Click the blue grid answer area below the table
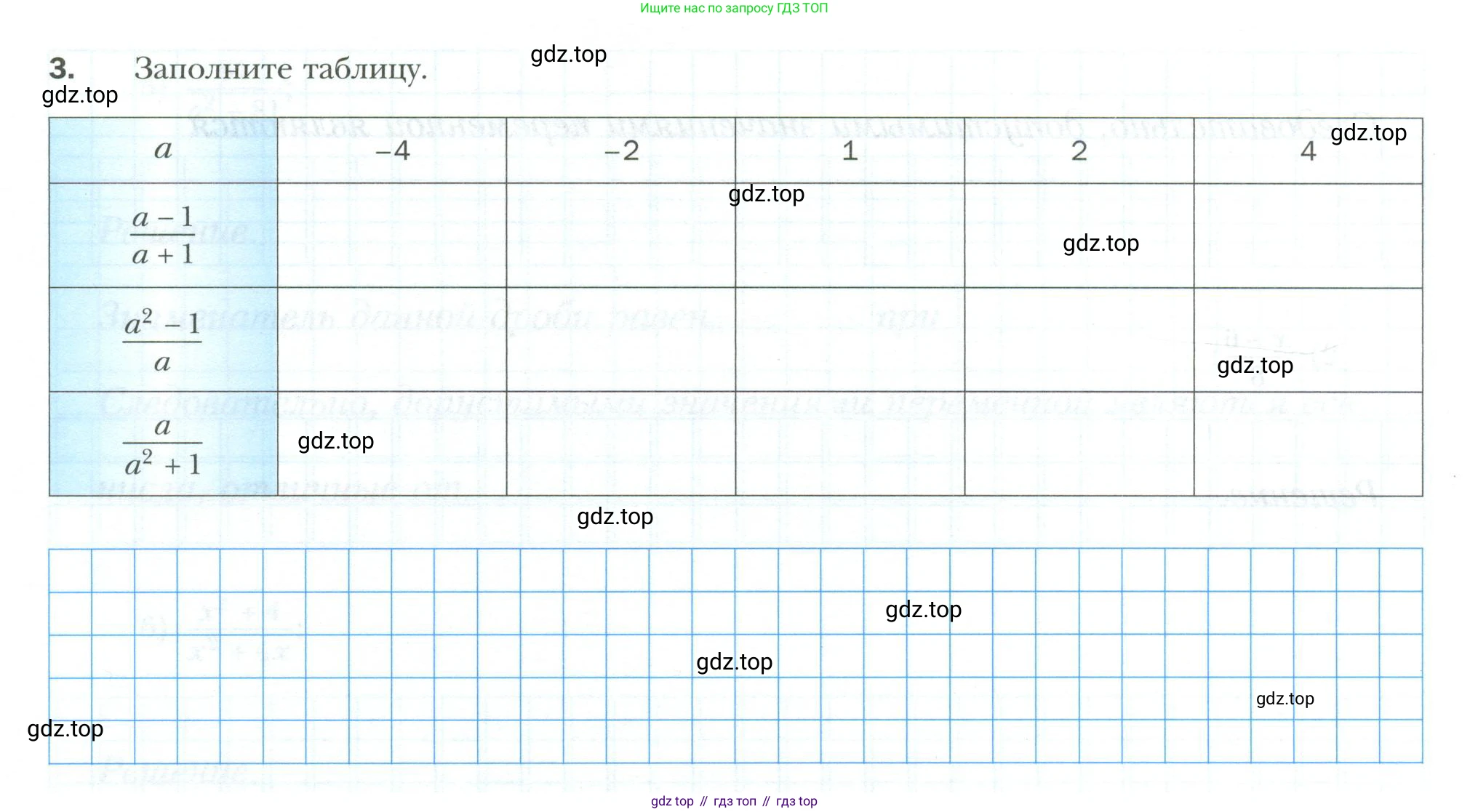Viewport: 1470px width, 812px height. 735,656
